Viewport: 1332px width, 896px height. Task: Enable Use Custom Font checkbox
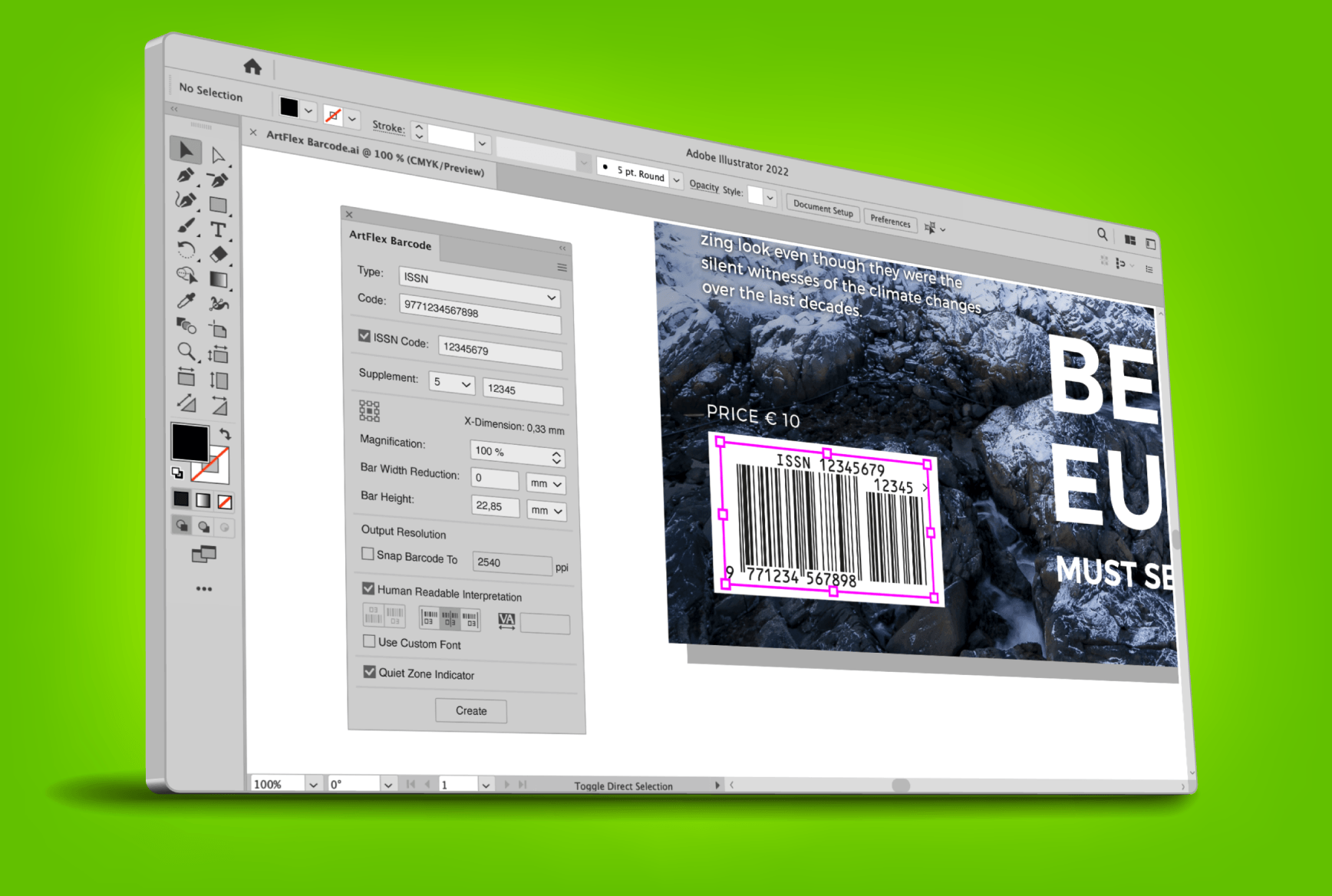click(x=369, y=641)
